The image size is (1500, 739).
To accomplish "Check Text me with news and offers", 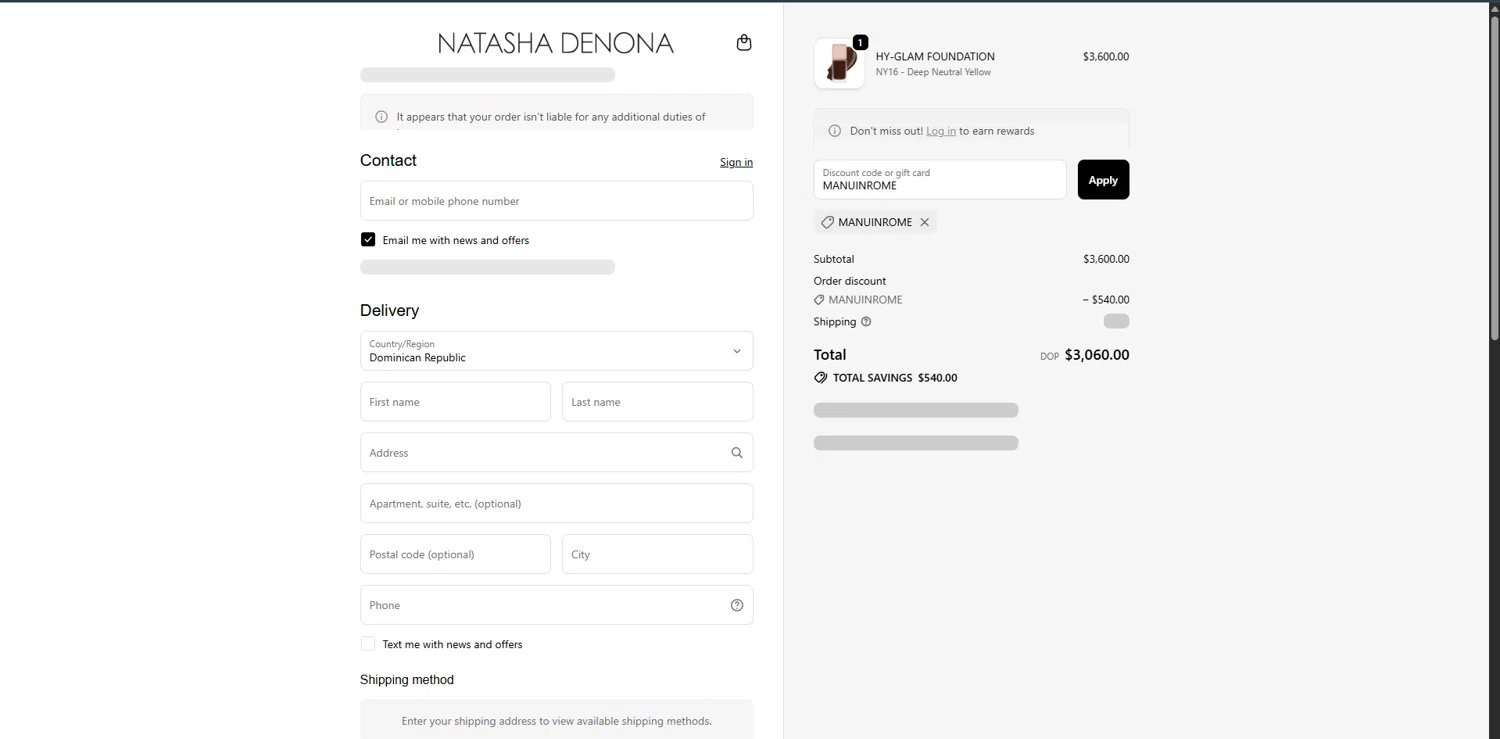I will click(x=368, y=644).
